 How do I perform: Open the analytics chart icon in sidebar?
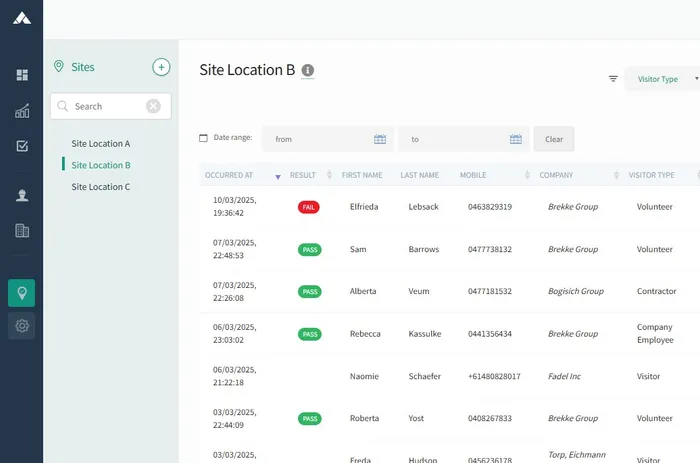pyautogui.click(x=22, y=111)
